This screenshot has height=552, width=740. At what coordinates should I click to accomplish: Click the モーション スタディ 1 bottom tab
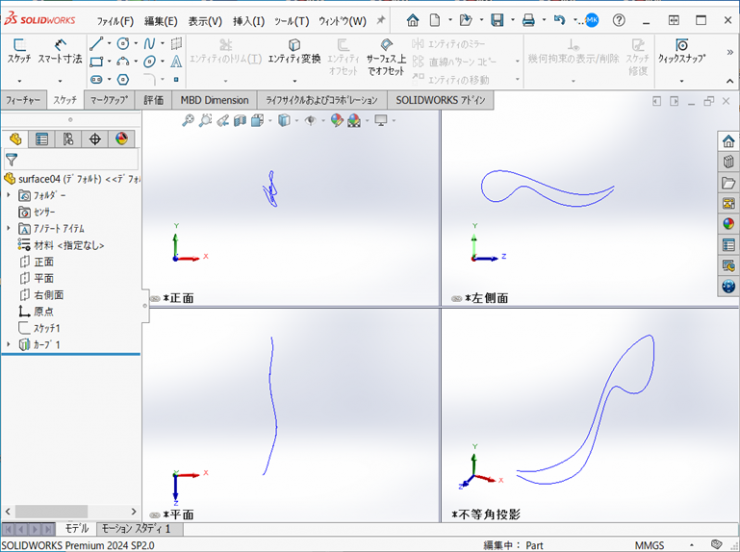136,528
